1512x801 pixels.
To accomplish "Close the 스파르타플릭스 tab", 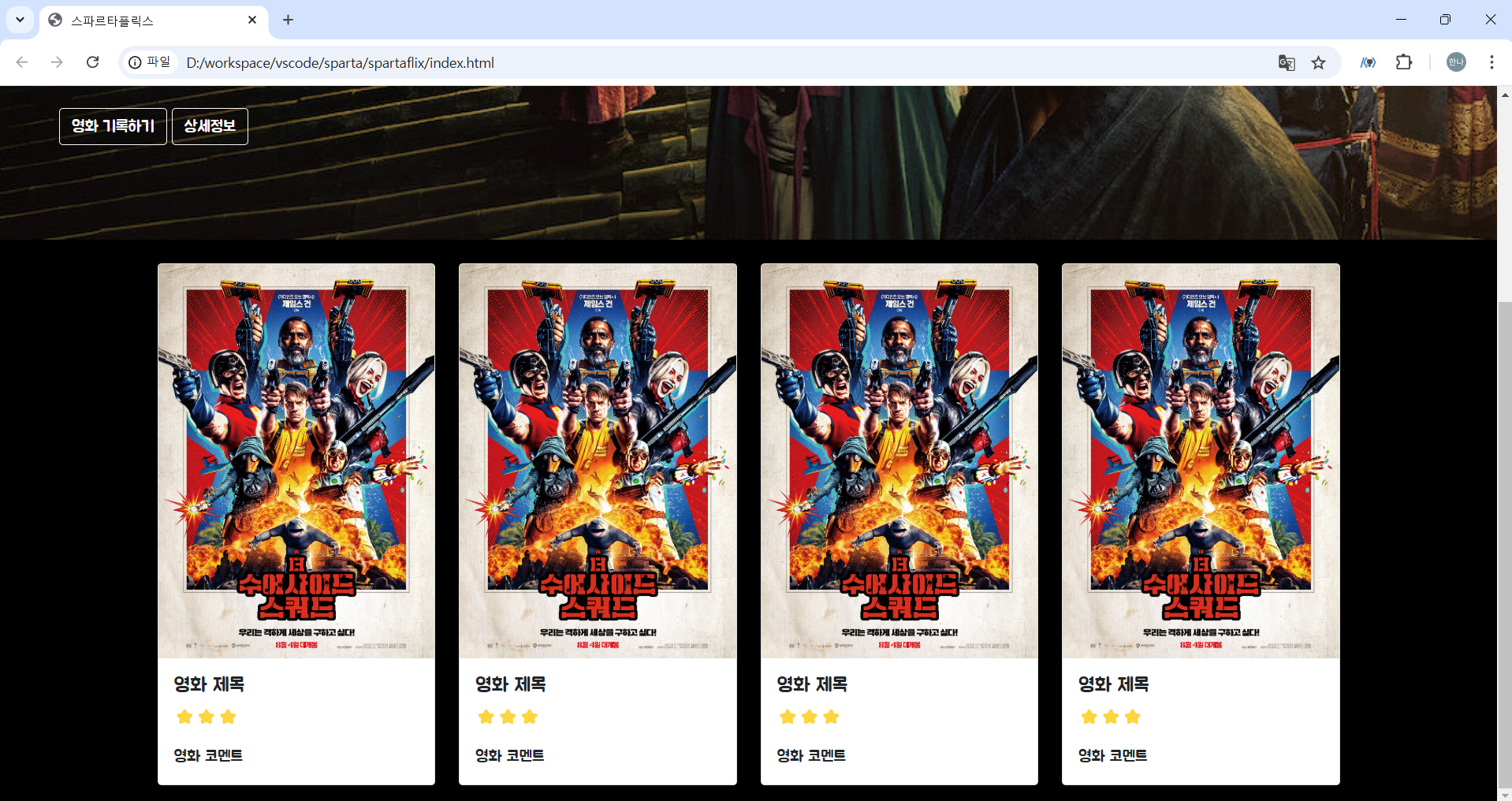I will 252,20.
